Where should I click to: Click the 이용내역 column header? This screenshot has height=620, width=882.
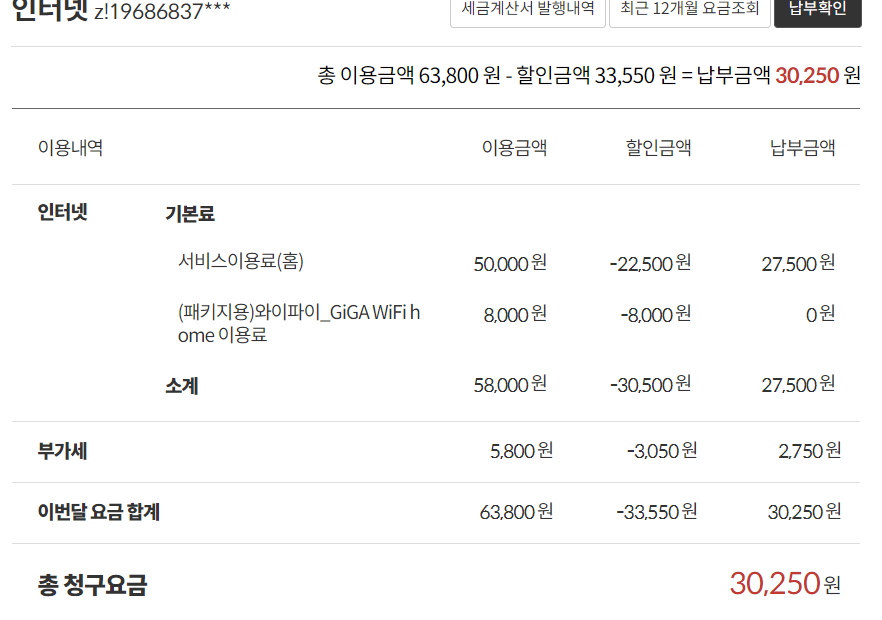click(70, 148)
